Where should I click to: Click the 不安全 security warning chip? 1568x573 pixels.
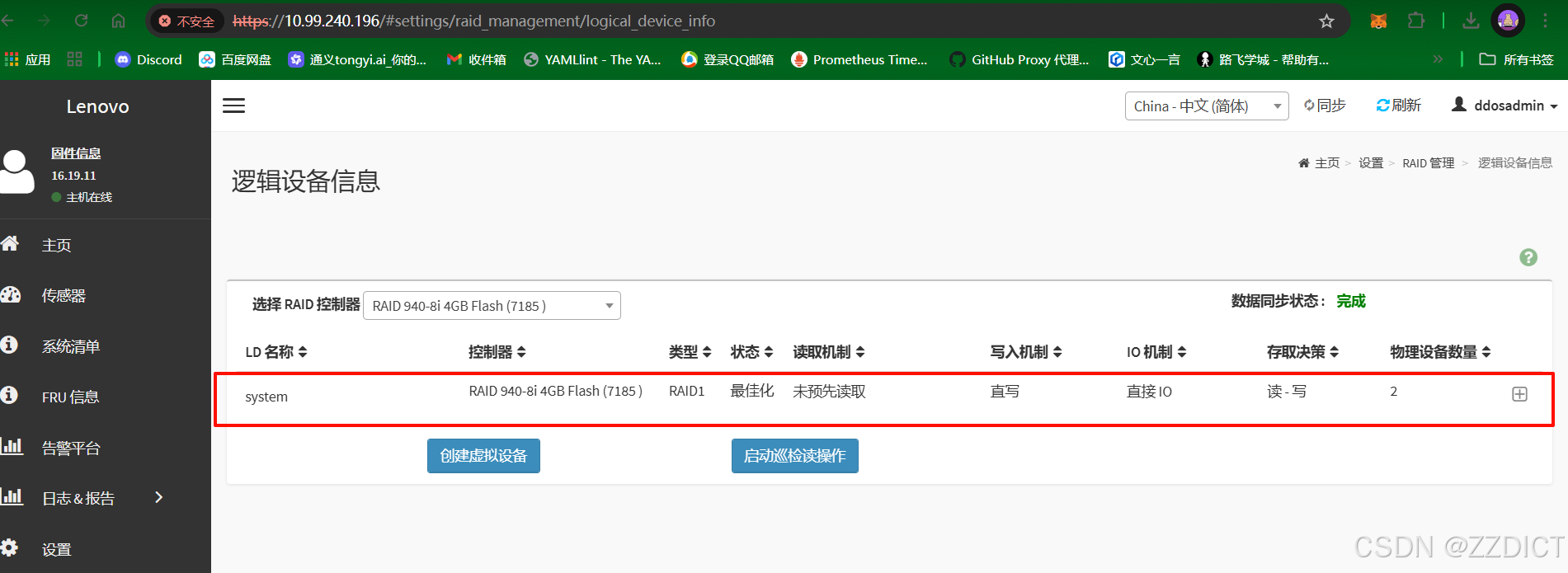(187, 21)
